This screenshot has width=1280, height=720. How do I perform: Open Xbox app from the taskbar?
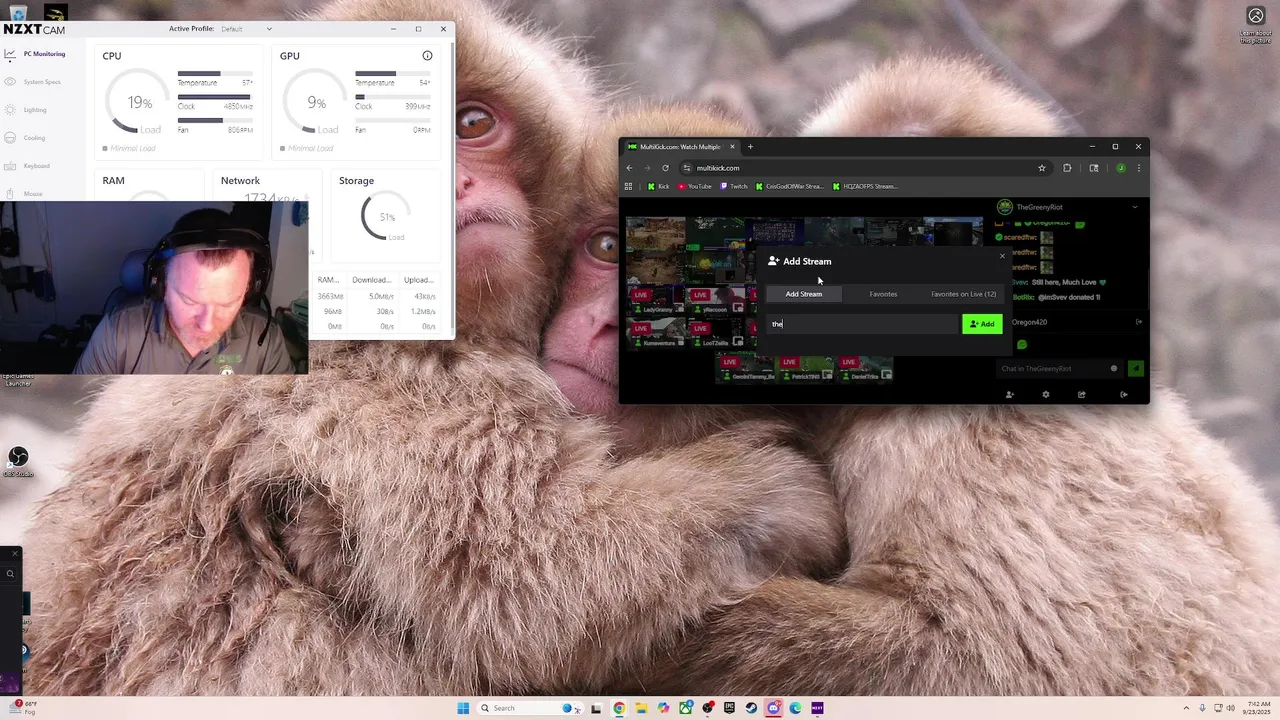tap(685, 708)
